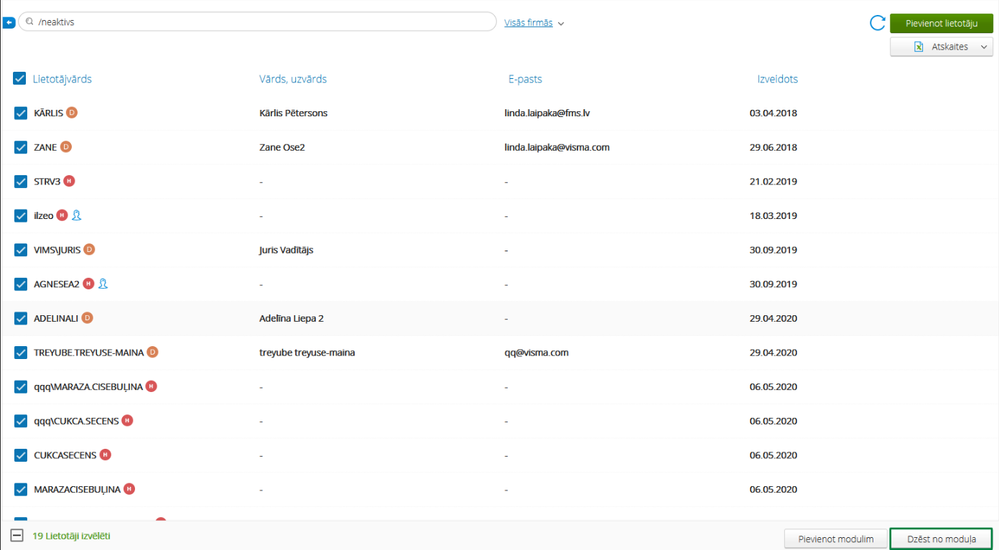Click the Excel icon in Atskaites
The image size is (999, 550).
point(919,47)
